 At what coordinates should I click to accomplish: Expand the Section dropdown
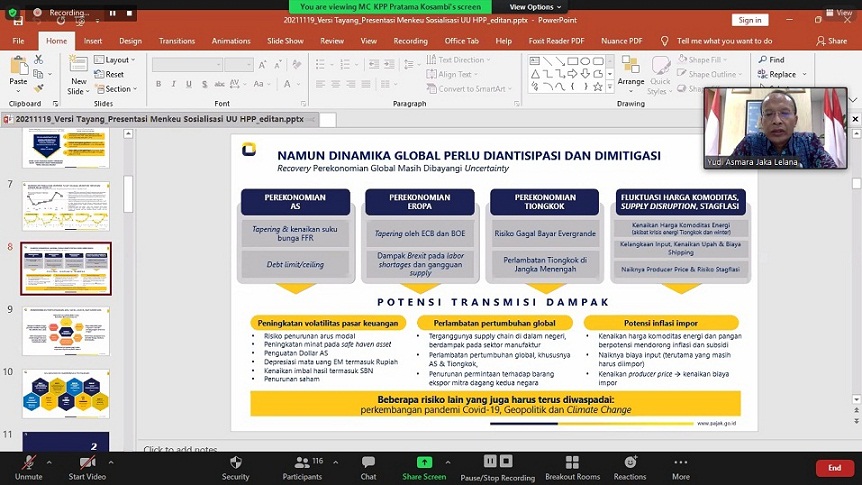(118, 89)
